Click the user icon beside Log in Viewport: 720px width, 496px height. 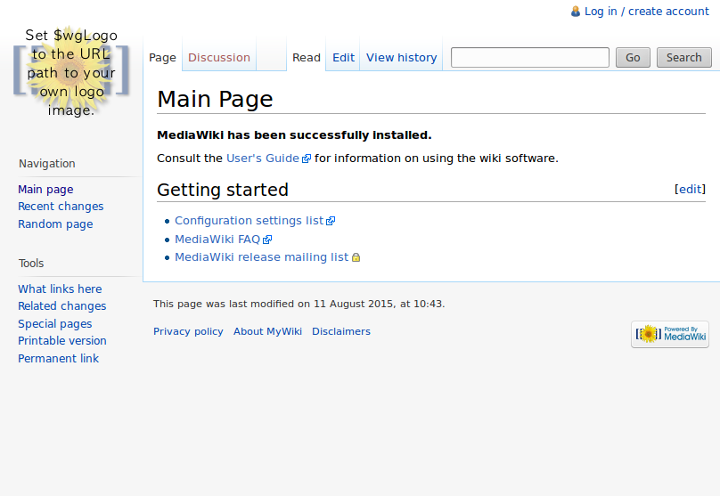575,11
